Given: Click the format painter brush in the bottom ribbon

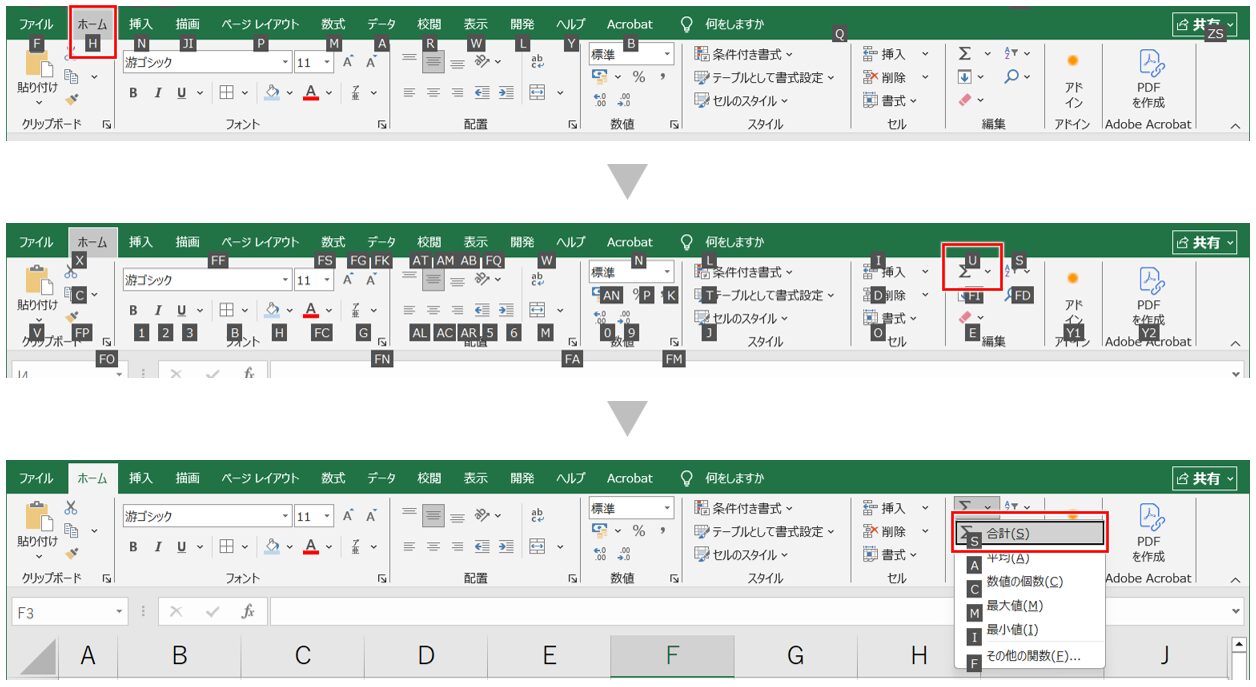Looking at the screenshot, I should [71, 552].
